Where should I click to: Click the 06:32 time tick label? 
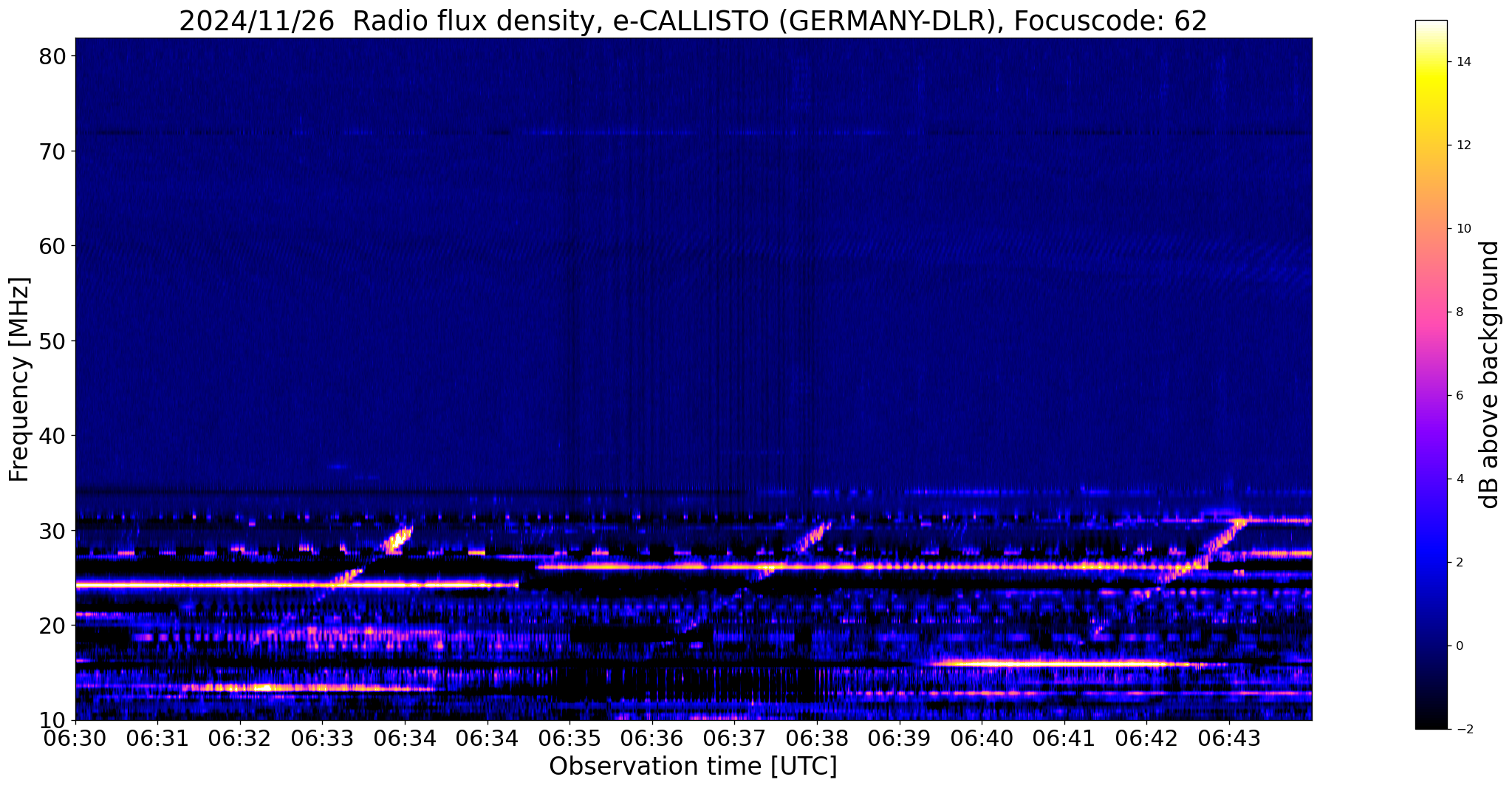(240, 739)
